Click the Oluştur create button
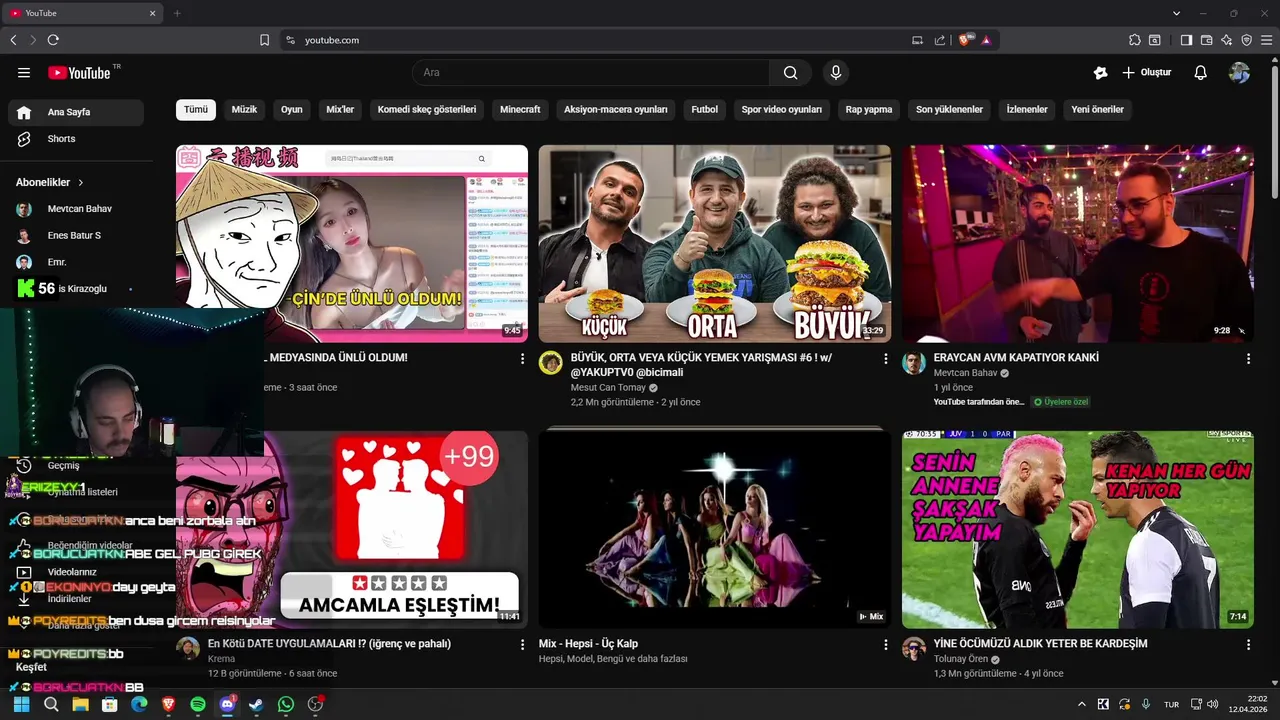Screen dimensions: 1280x720 pyautogui.click(x=1146, y=72)
